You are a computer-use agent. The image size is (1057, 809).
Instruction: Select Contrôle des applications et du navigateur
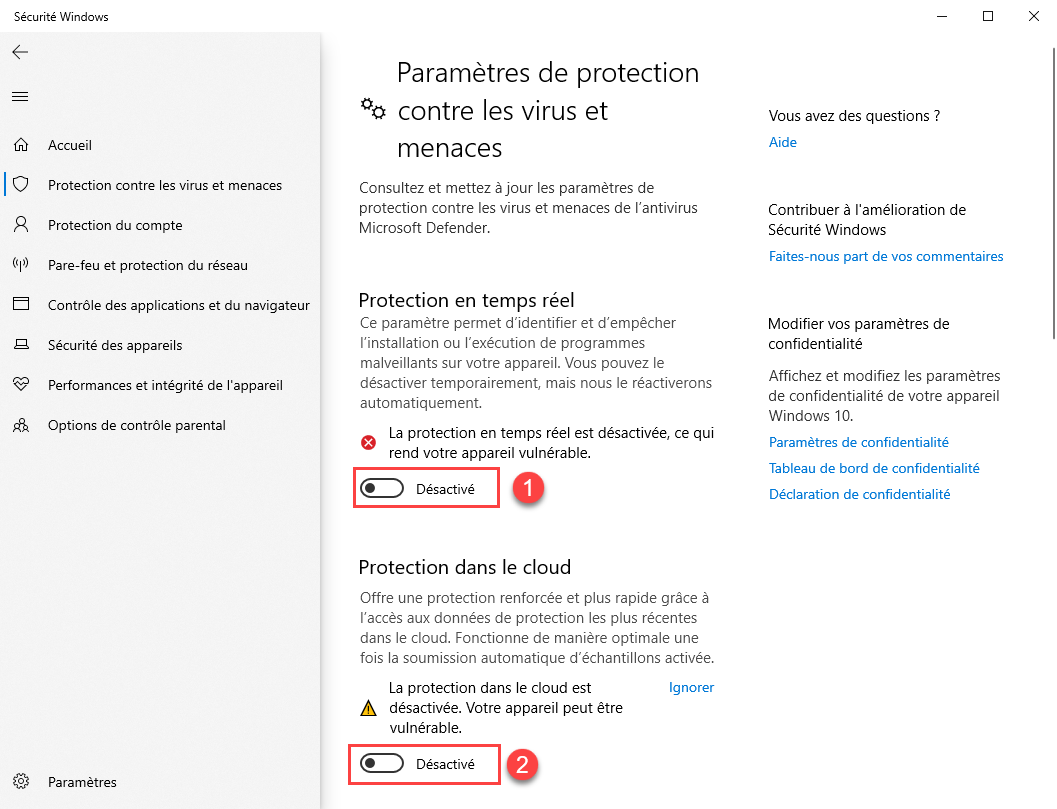click(x=179, y=305)
